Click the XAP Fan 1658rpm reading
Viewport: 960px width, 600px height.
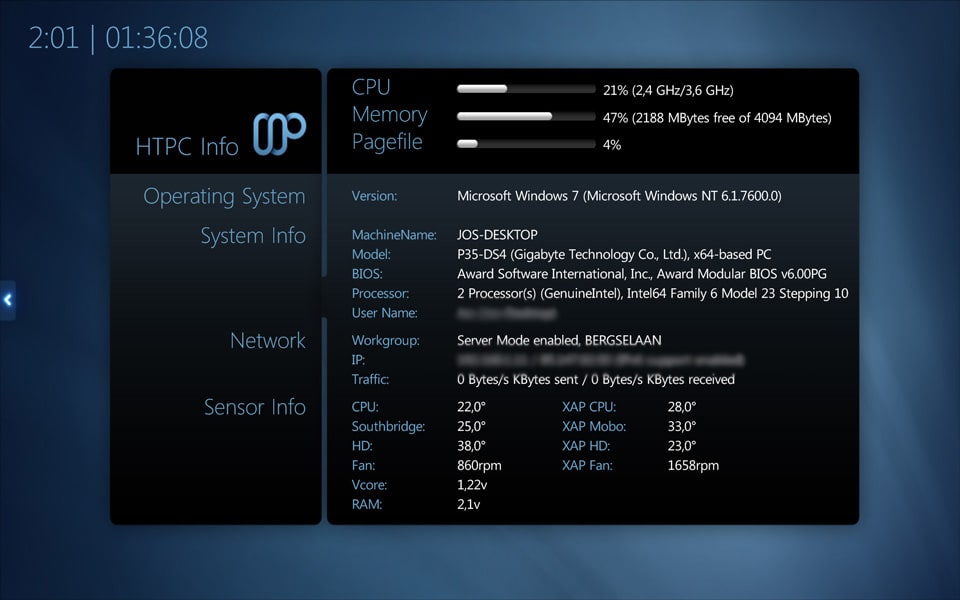(x=693, y=466)
